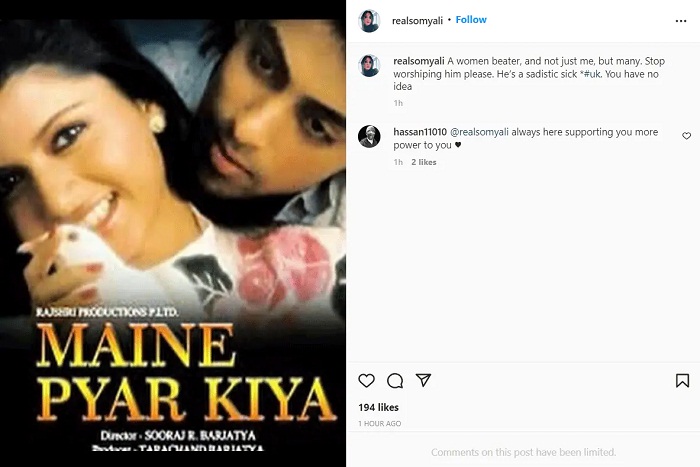
Task: Click the caption's 1h timestamp
Action: click(x=398, y=103)
